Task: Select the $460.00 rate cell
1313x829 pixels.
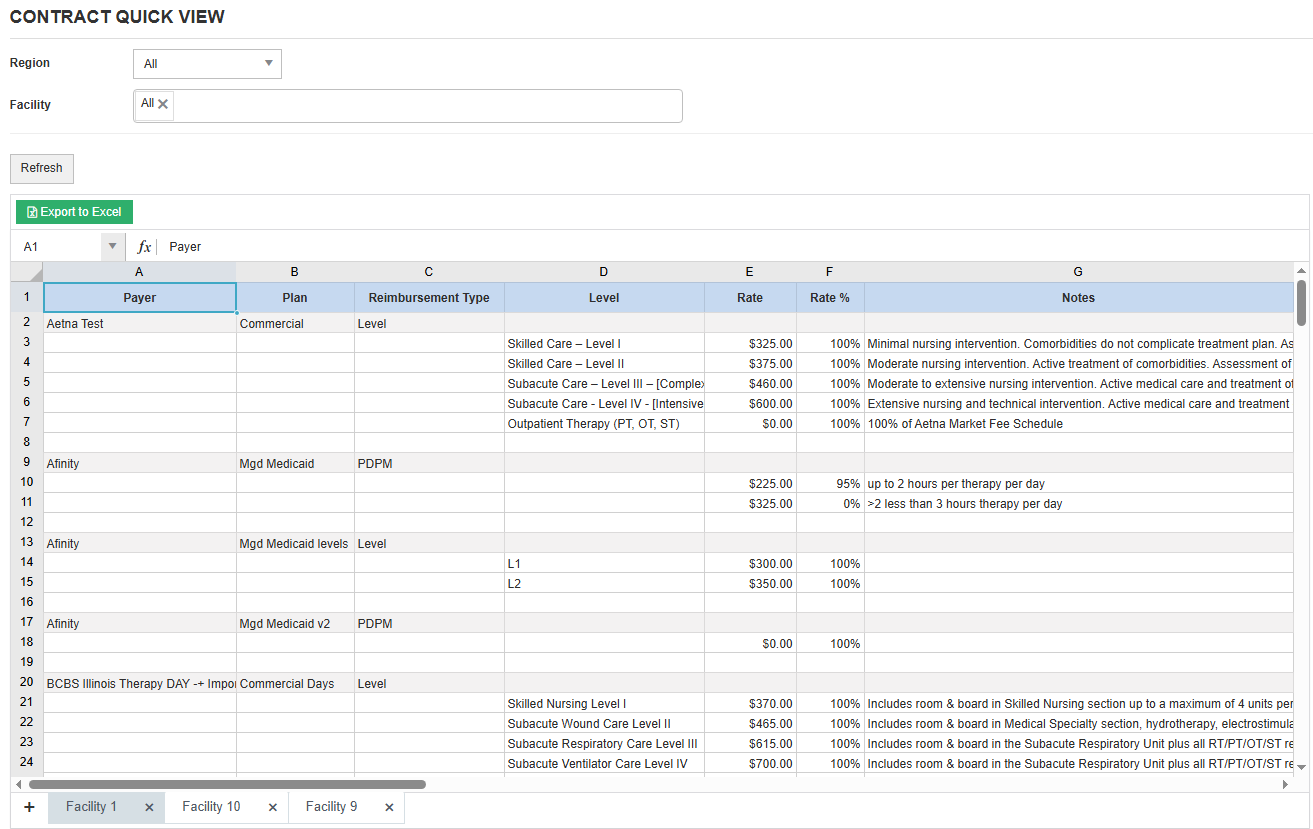Action: 750,383
